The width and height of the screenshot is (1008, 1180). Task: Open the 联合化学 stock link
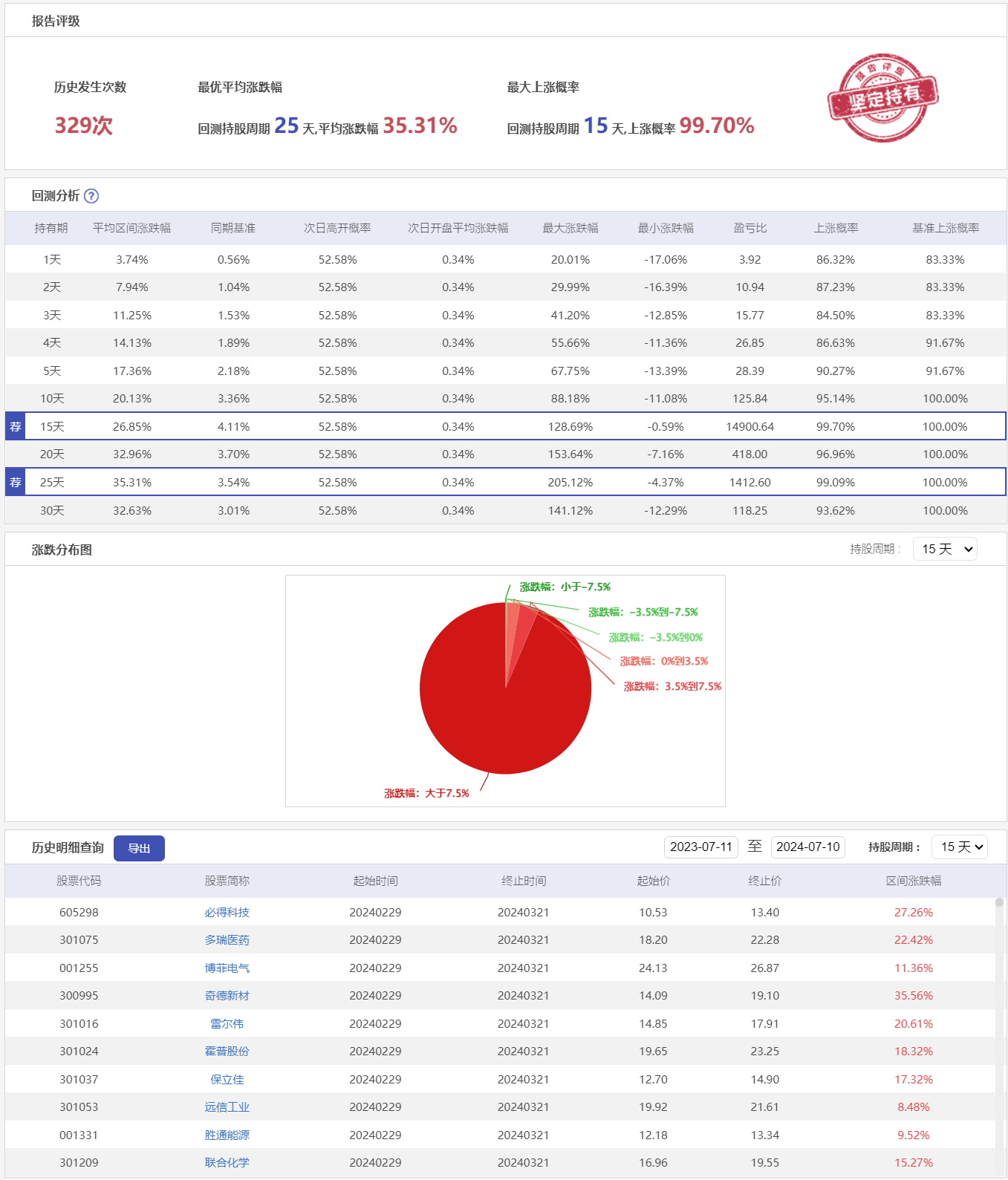click(227, 1163)
